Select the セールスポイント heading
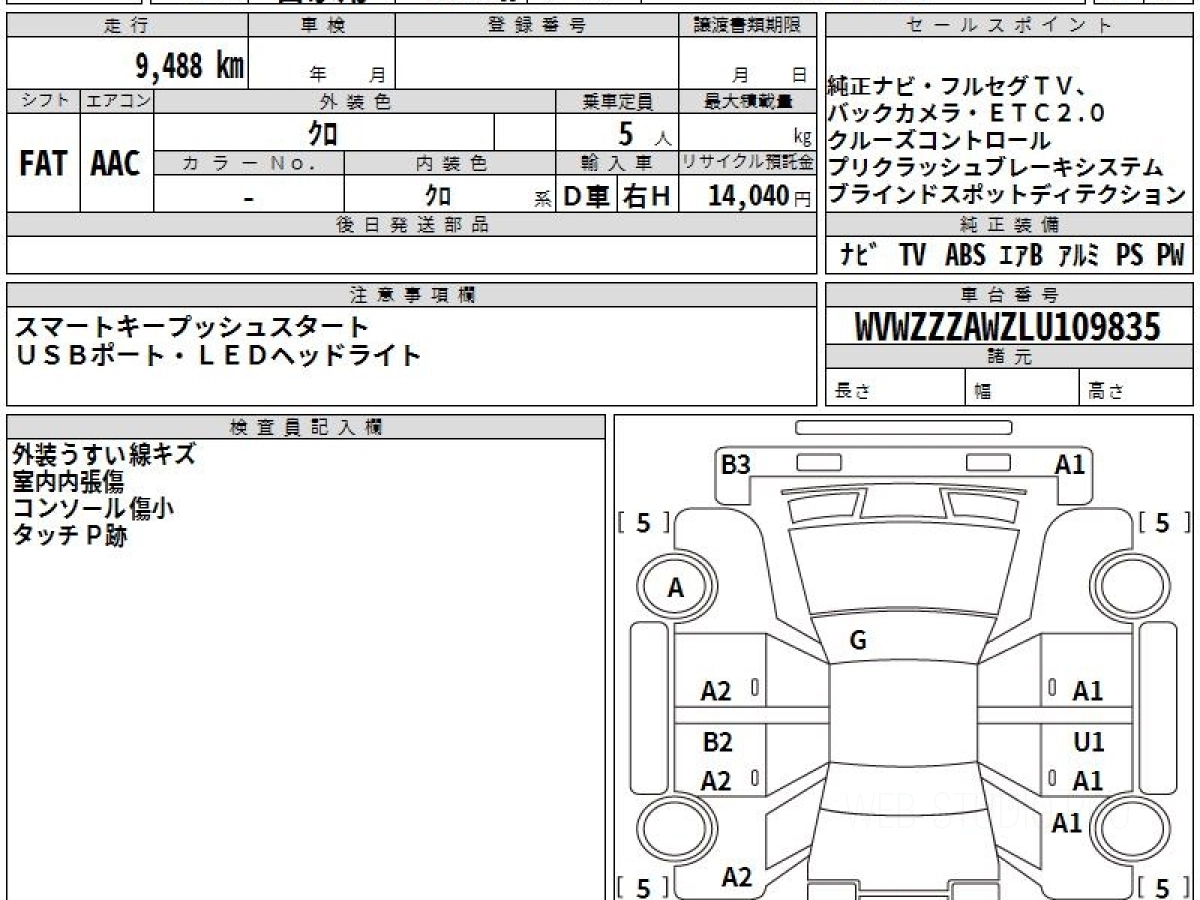This screenshot has height=900, width=1200. point(1010,26)
